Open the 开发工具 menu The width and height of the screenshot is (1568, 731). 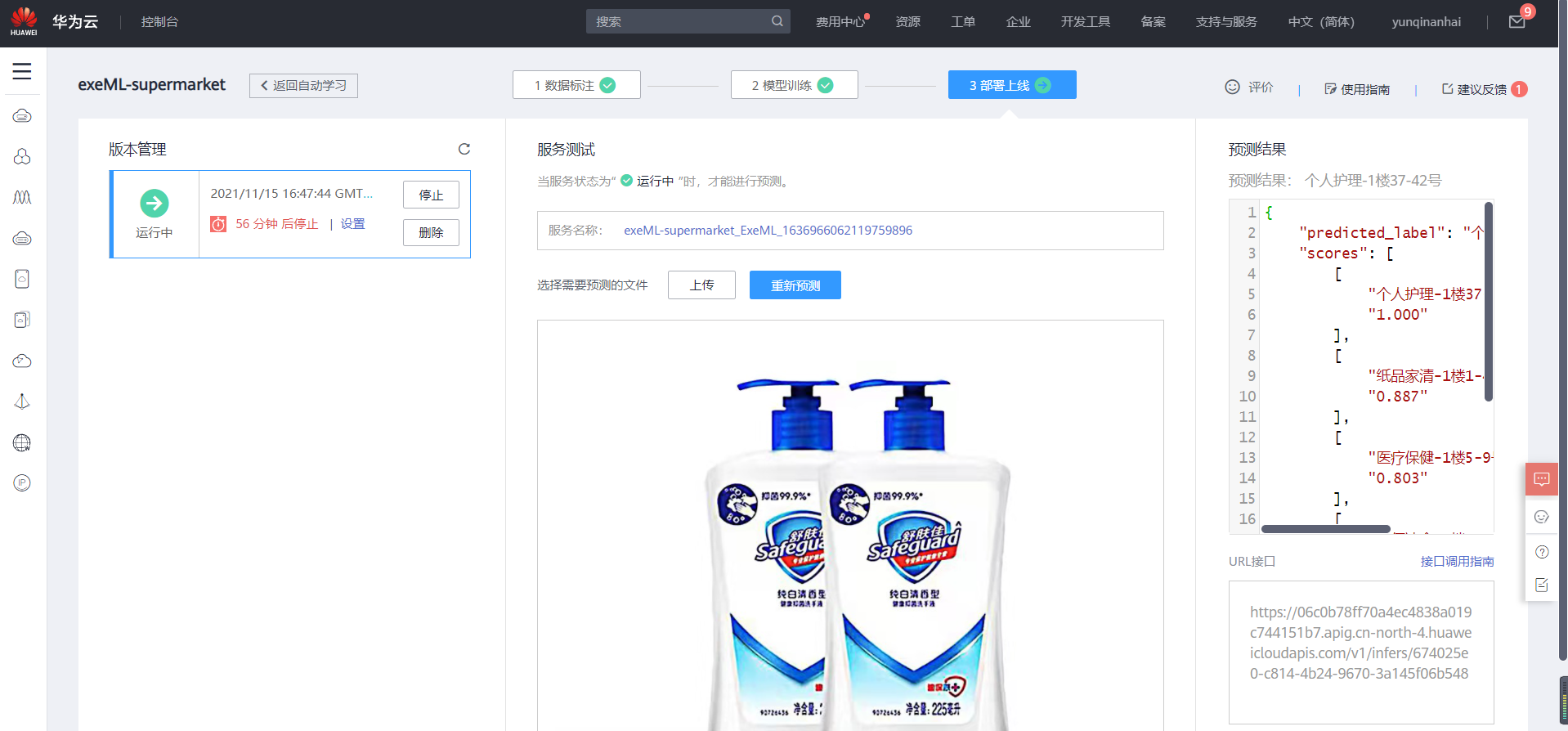pyautogui.click(x=1086, y=22)
